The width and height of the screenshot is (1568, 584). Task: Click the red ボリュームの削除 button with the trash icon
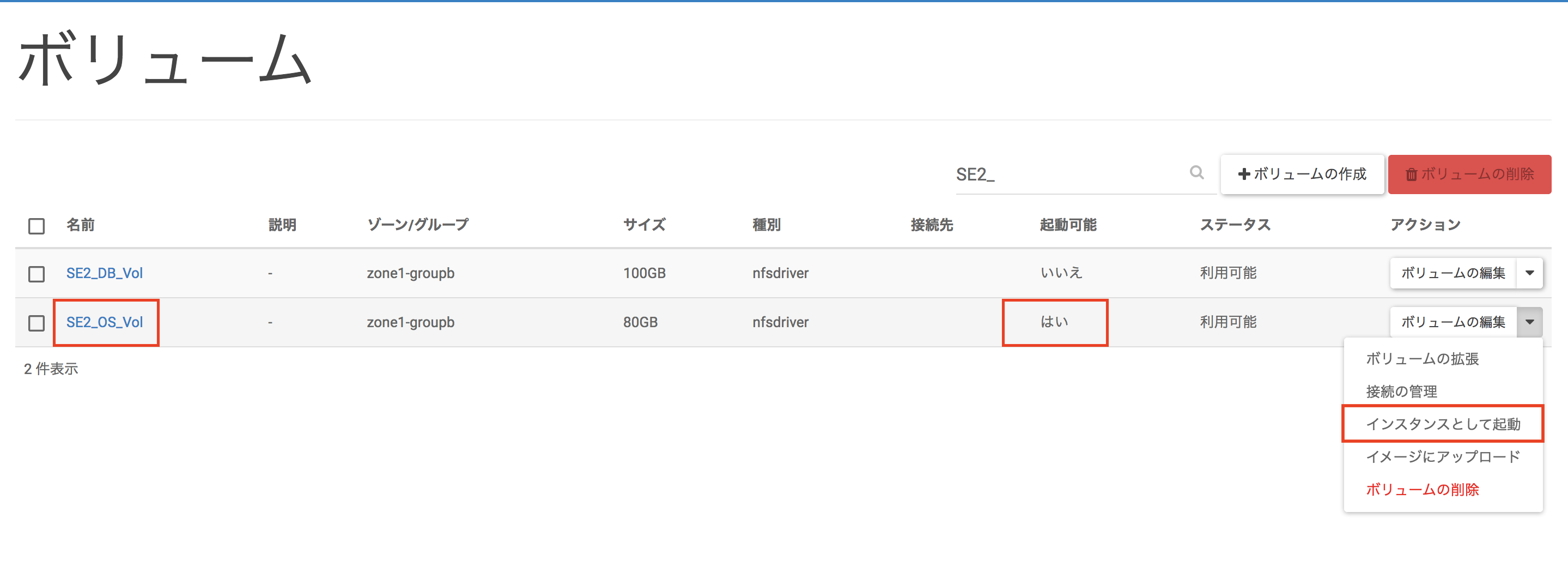tap(1469, 174)
